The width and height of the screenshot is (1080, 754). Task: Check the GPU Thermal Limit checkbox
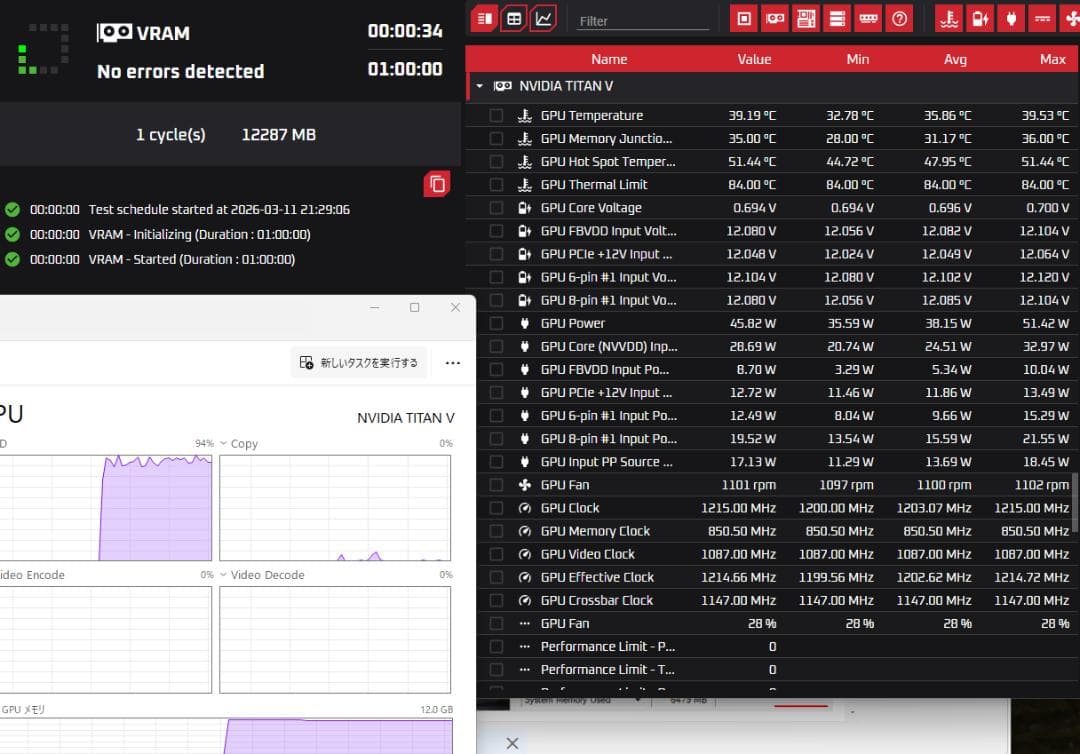click(496, 185)
